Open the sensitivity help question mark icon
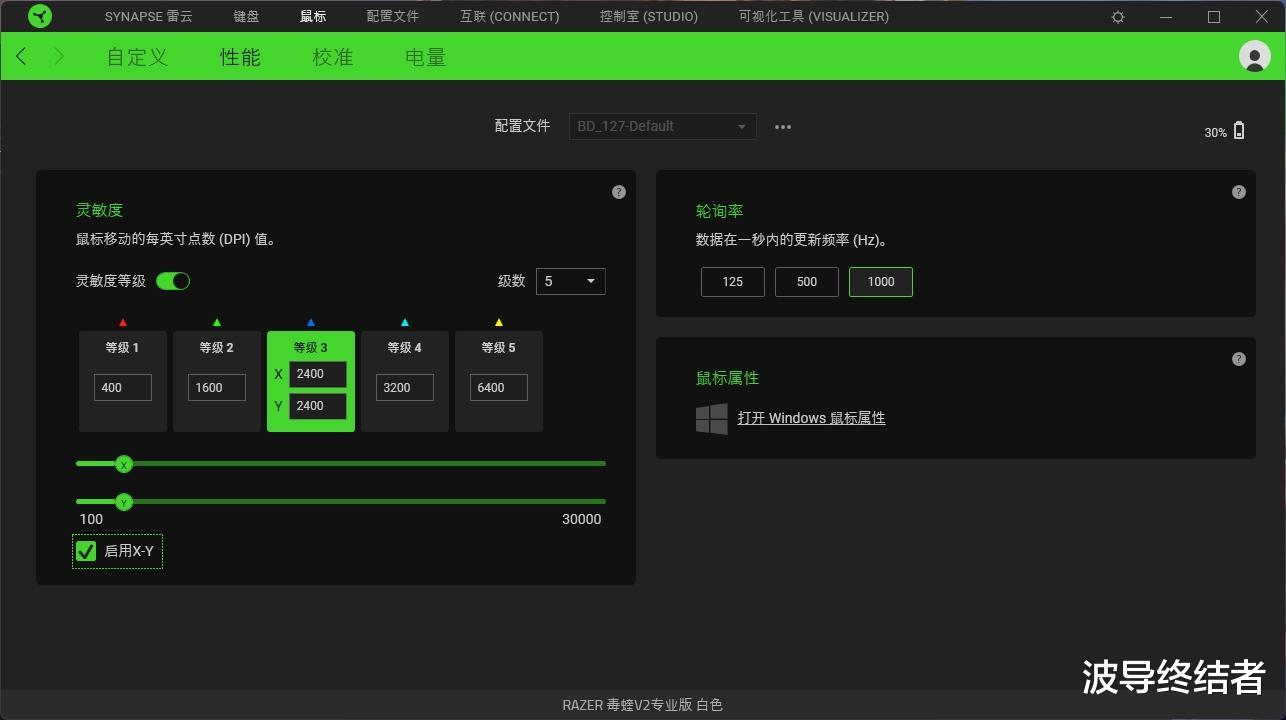The height and width of the screenshot is (720, 1286). click(x=618, y=191)
